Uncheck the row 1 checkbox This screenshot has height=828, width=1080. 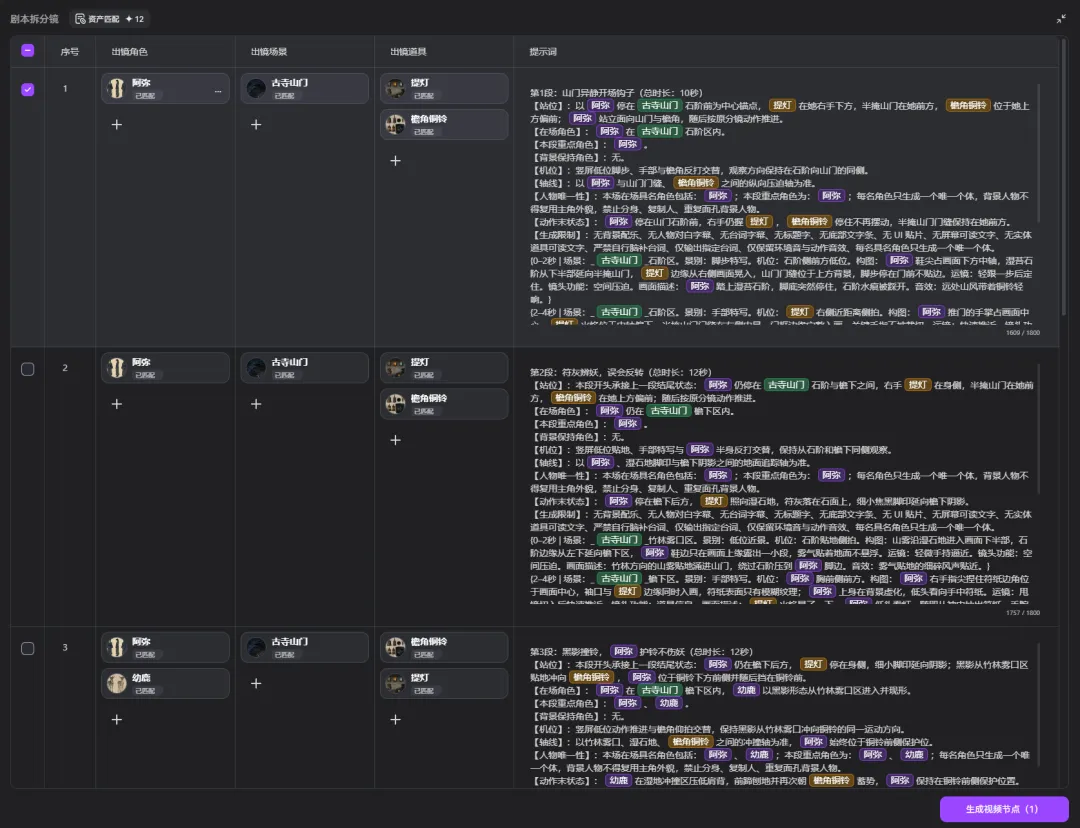pyautogui.click(x=28, y=90)
